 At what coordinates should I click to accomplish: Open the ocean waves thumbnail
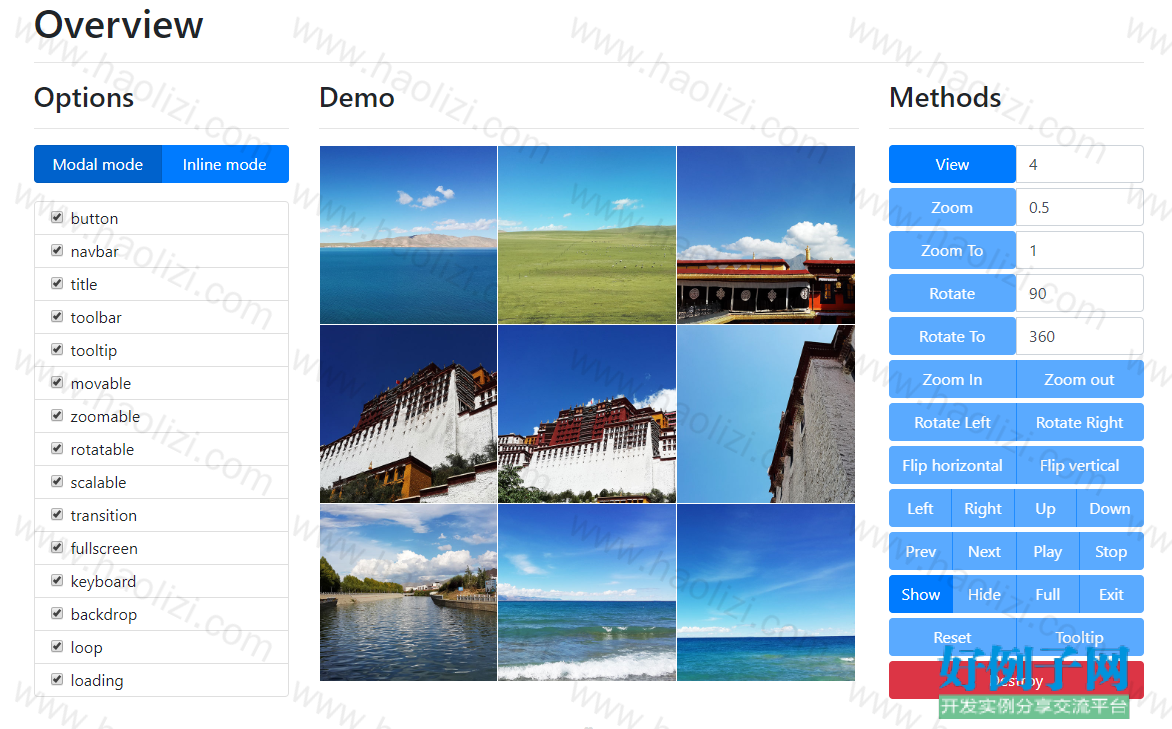coord(587,592)
